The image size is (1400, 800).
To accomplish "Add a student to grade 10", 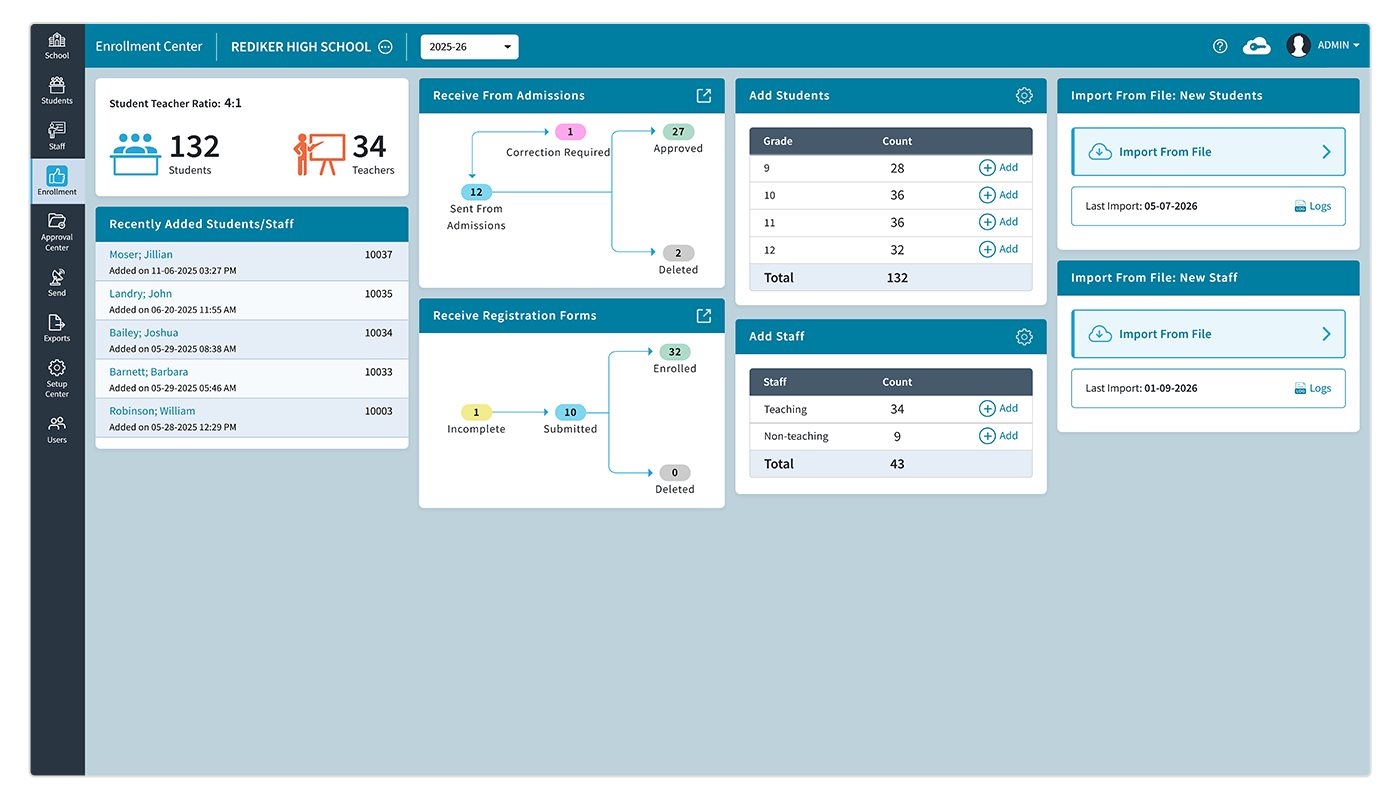I will (998, 195).
